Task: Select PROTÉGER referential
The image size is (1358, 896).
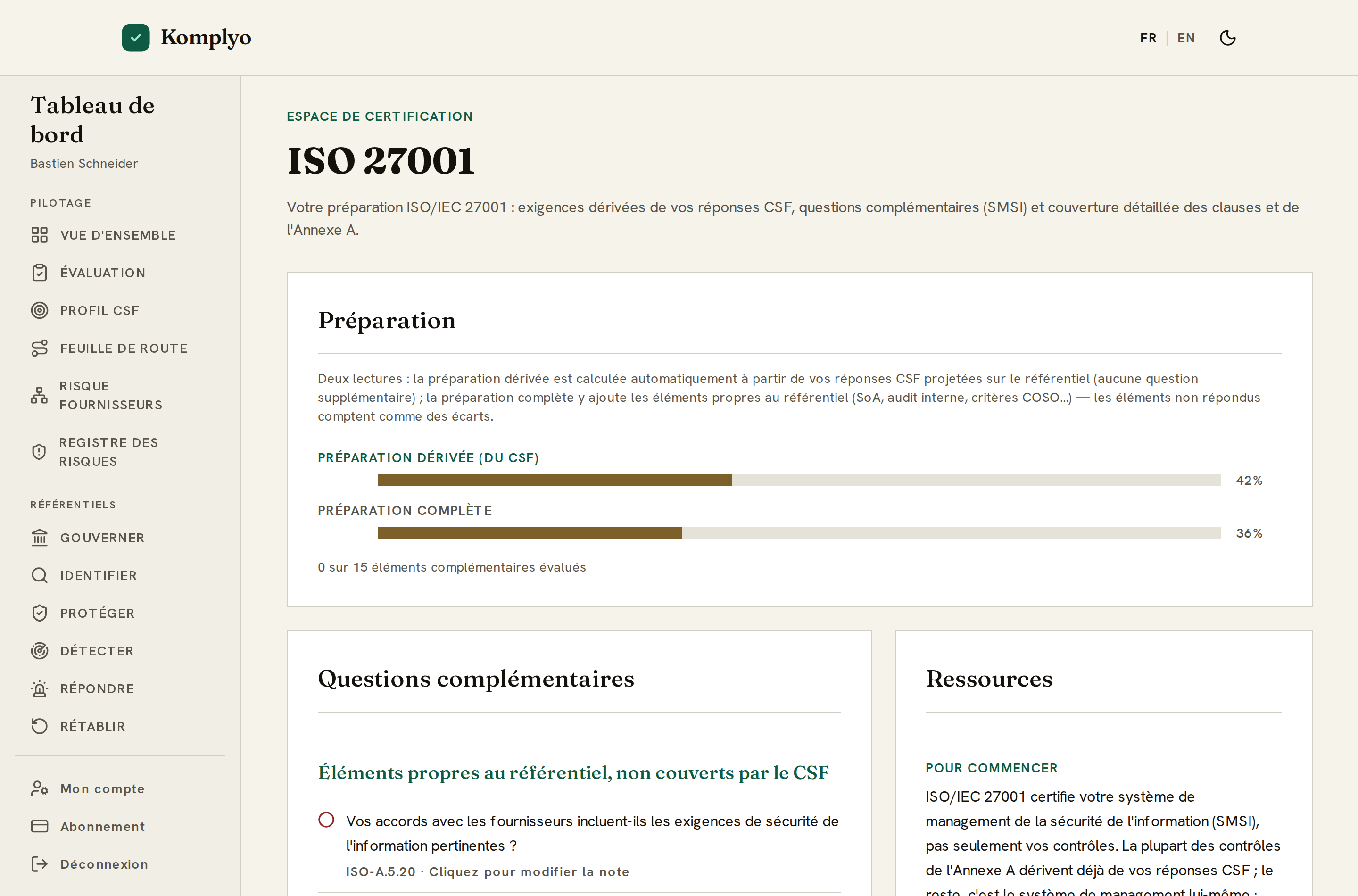Action: [98, 613]
